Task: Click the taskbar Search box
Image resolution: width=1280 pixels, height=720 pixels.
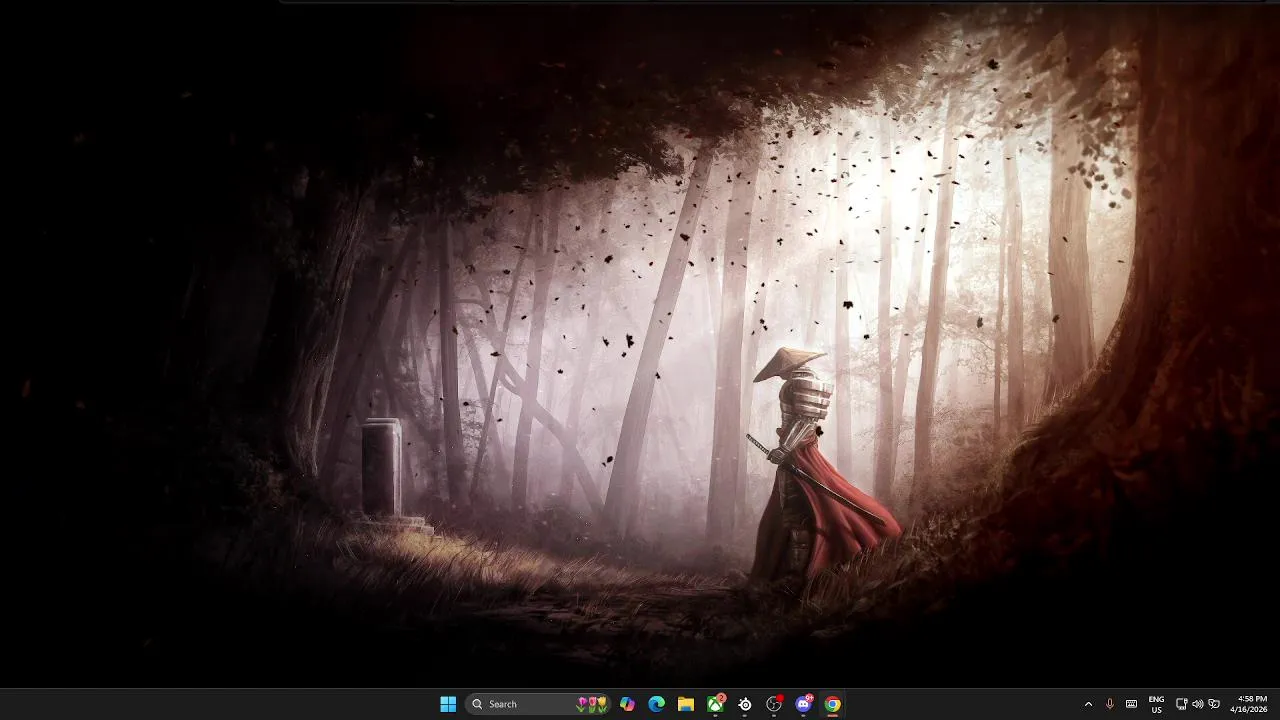Action: (x=540, y=704)
